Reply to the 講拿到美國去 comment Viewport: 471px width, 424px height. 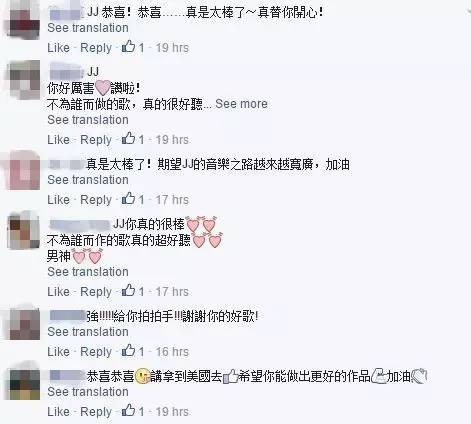click(96, 412)
